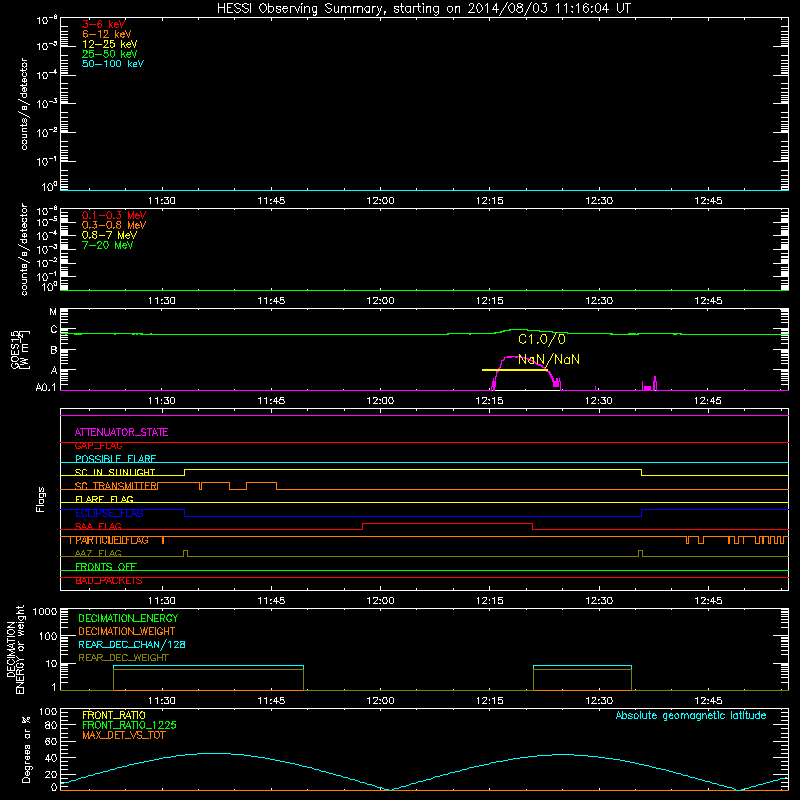Screen dimensions: 800x800
Task: Select the orange 6-12 keV legend label
Action: point(107,34)
